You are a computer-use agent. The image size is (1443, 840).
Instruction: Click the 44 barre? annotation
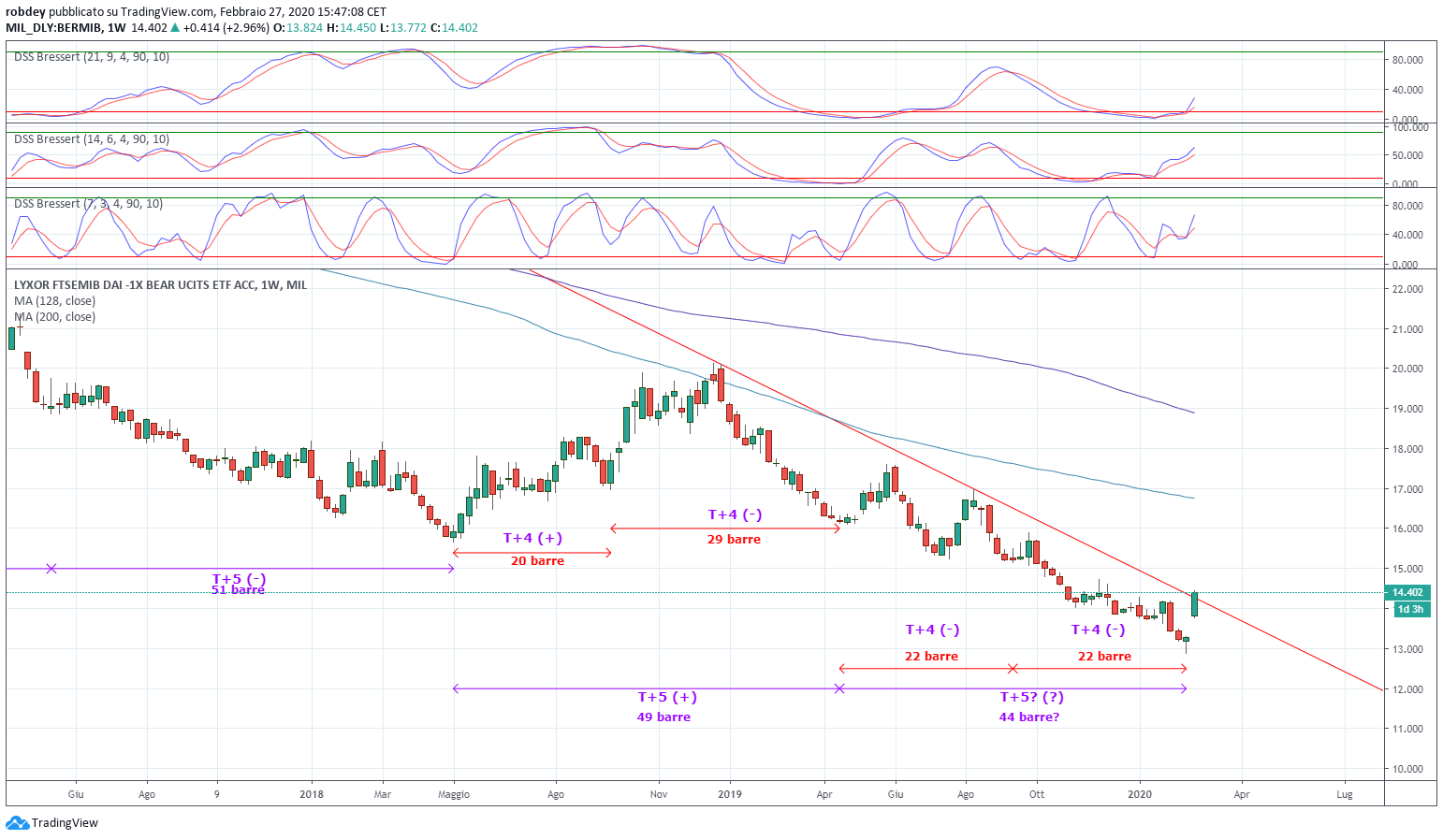[x=1029, y=717]
